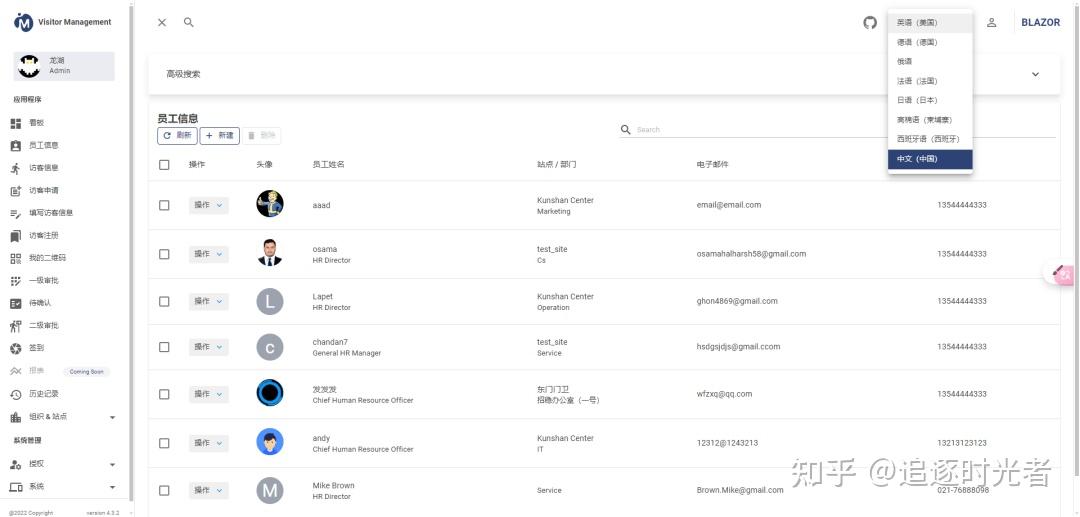Check the Mike Brown row checkbox
This screenshot has height=517, width=1080.
pyautogui.click(x=164, y=491)
